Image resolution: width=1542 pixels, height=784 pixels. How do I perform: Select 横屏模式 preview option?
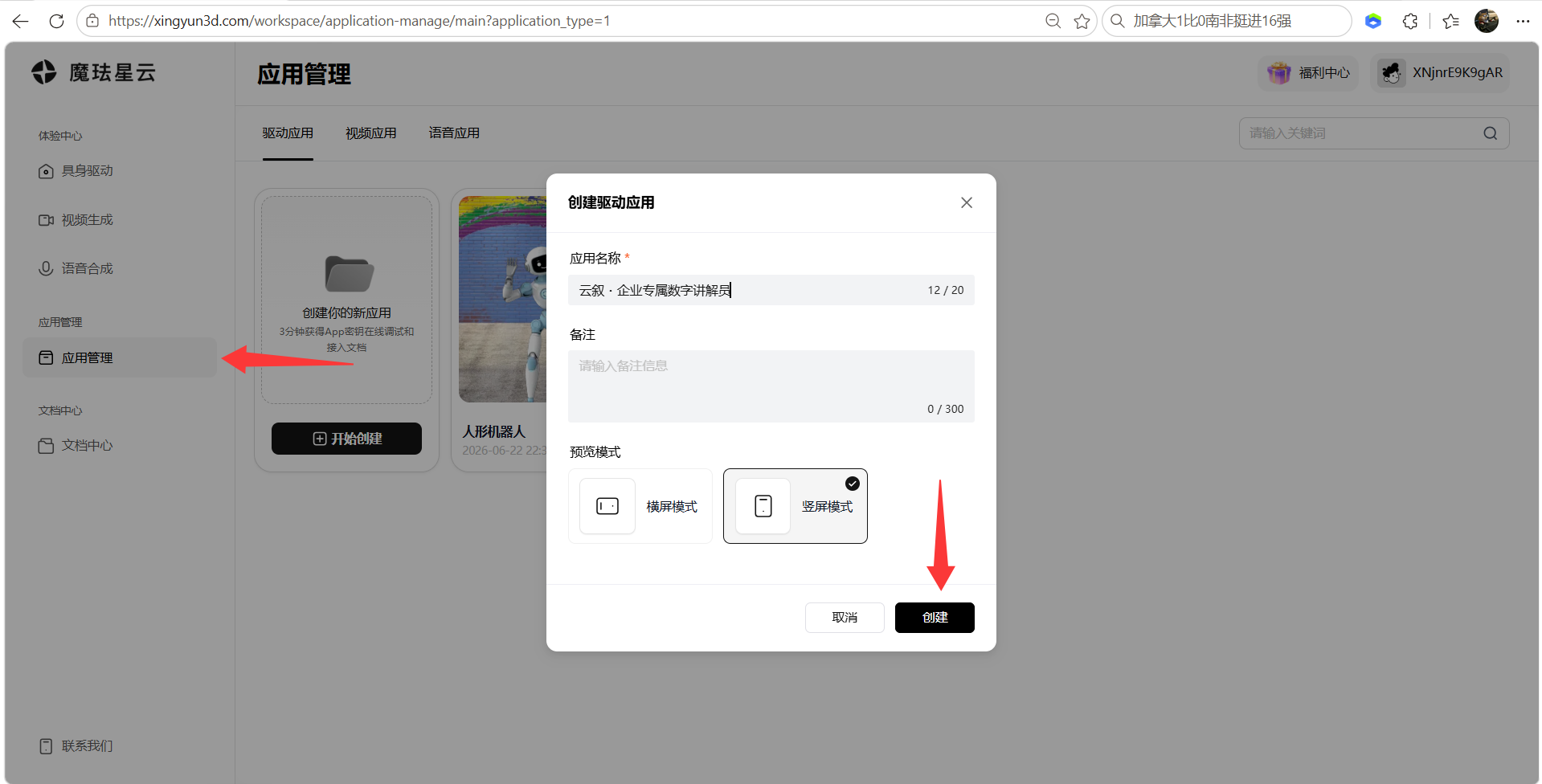640,506
